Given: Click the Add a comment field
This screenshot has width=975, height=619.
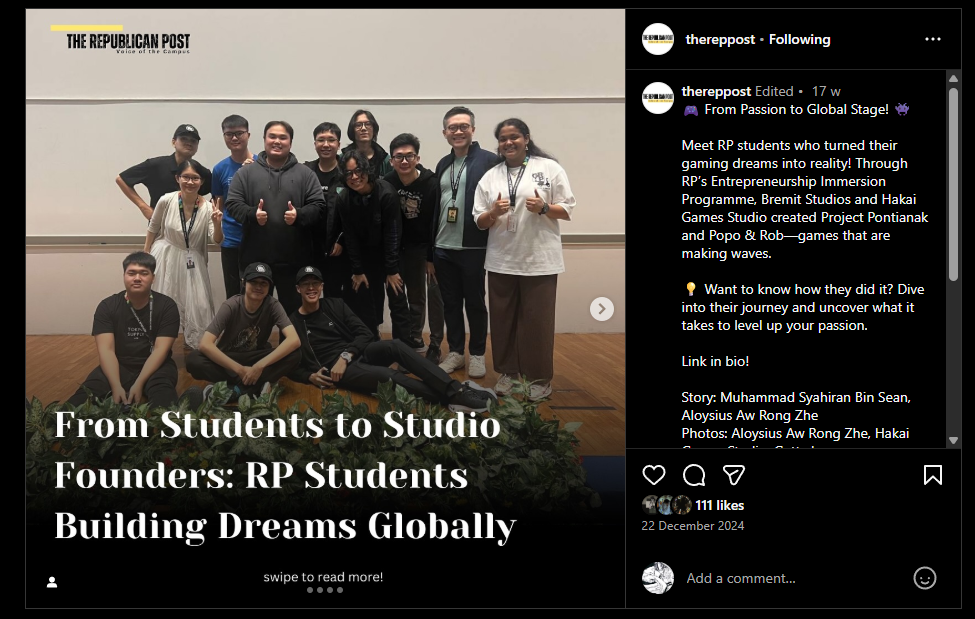Looking at the screenshot, I should point(794,579).
